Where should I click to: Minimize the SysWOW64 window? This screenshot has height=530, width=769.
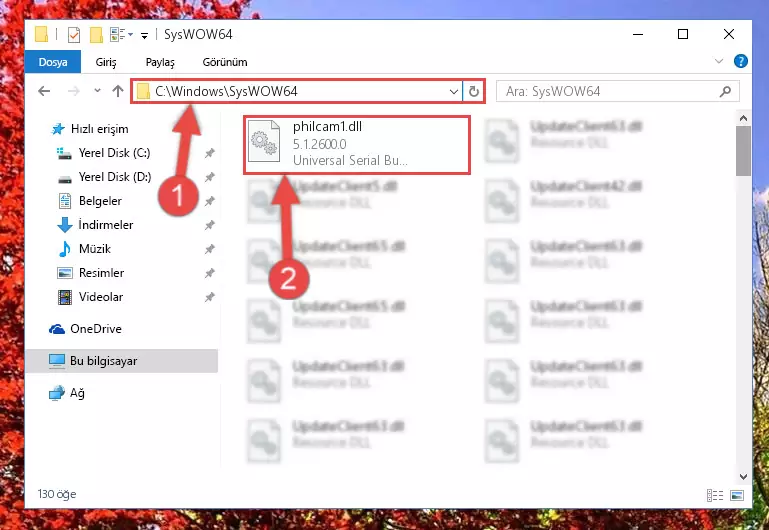(x=638, y=34)
